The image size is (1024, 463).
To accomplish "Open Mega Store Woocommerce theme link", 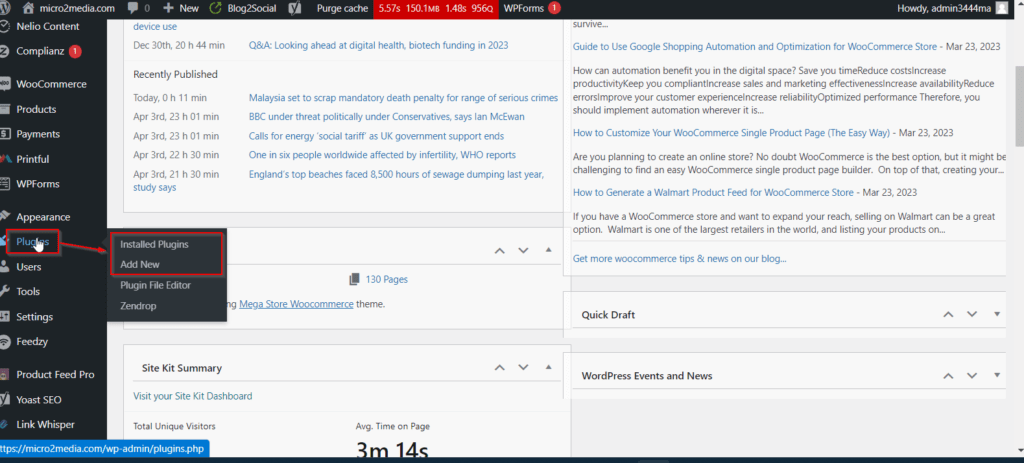I will 296,304.
